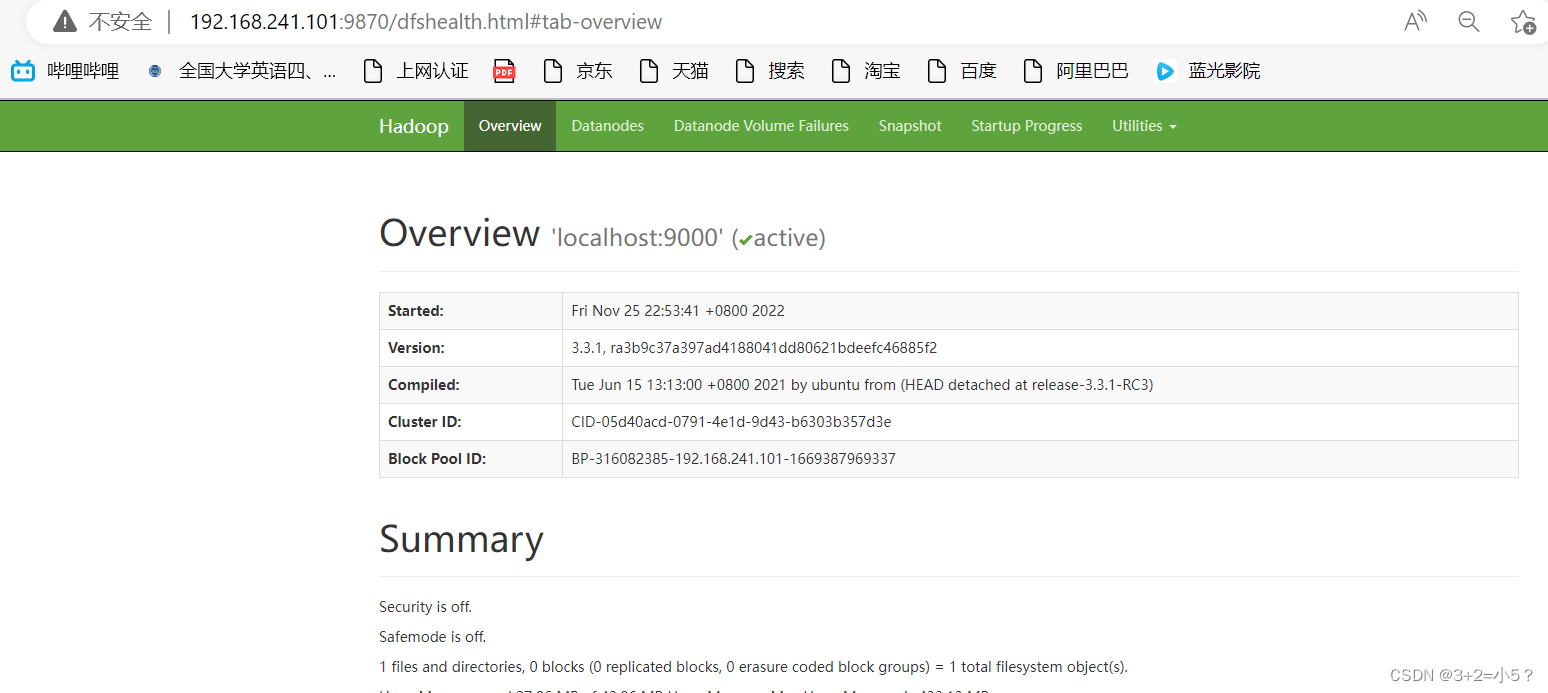Open the 阿里巴巴 bookmark
Image resolution: width=1548 pixels, height=693 pixels.
1076,71
